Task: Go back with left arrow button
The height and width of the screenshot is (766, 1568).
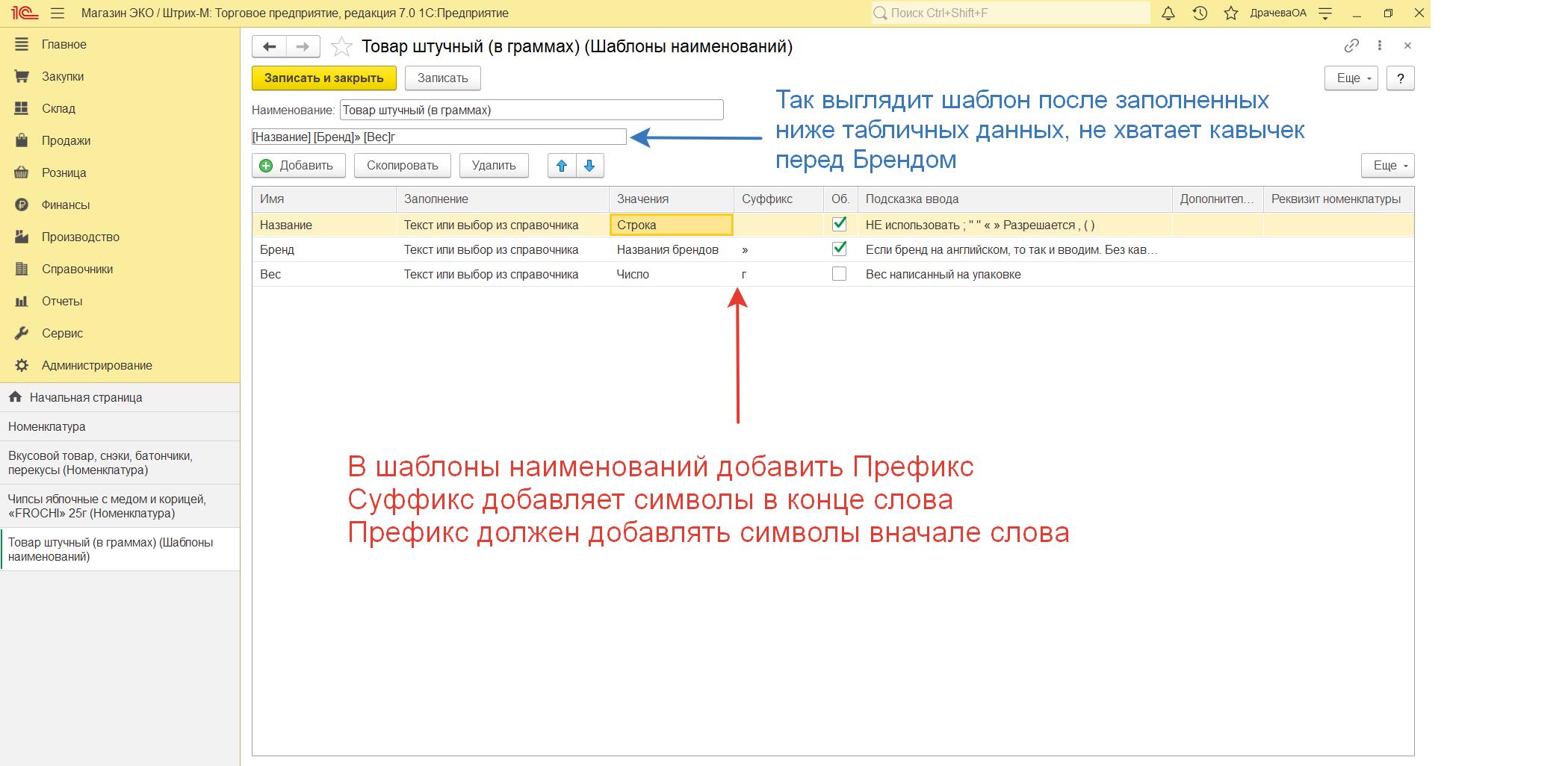Action: coord(270,46)
